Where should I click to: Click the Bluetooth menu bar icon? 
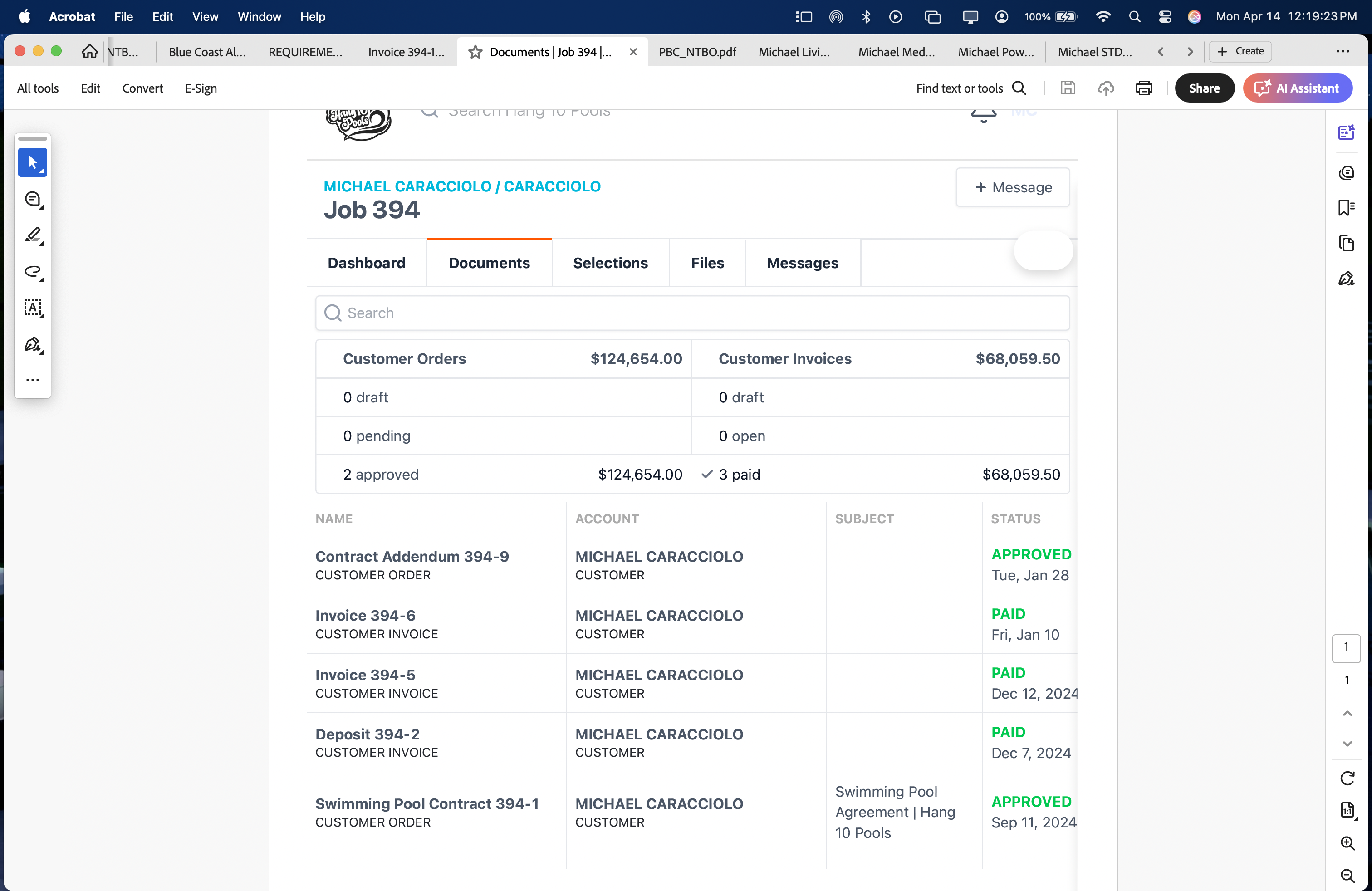tap(866, 17)
